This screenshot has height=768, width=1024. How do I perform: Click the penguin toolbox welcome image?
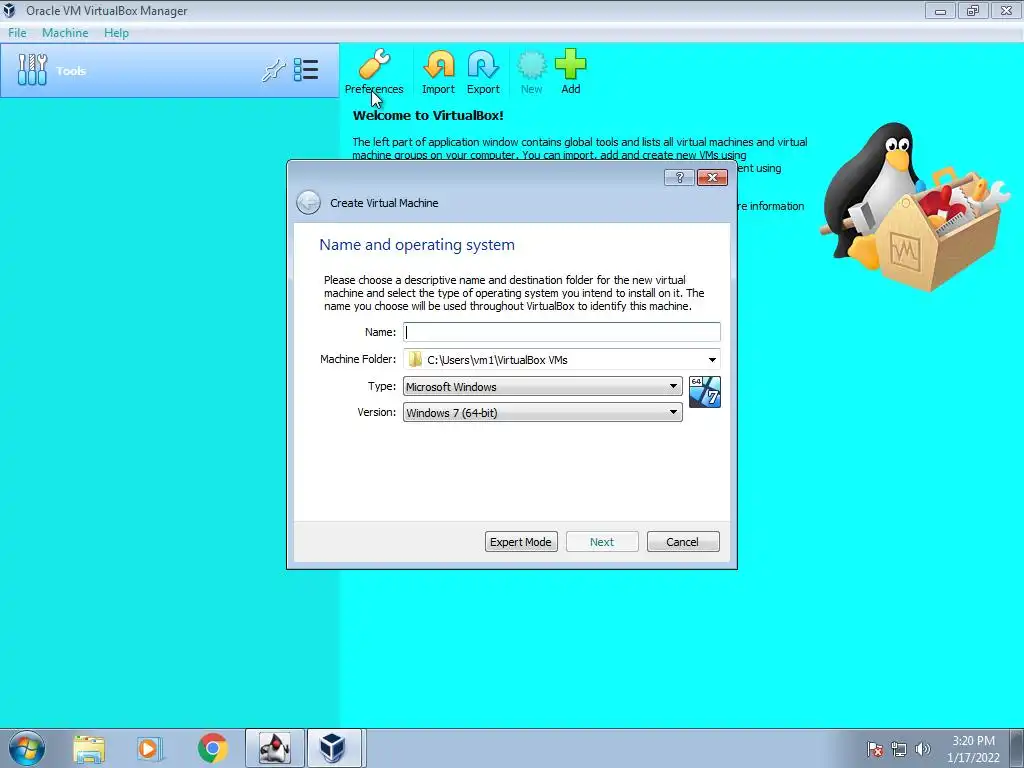(914, 206)
